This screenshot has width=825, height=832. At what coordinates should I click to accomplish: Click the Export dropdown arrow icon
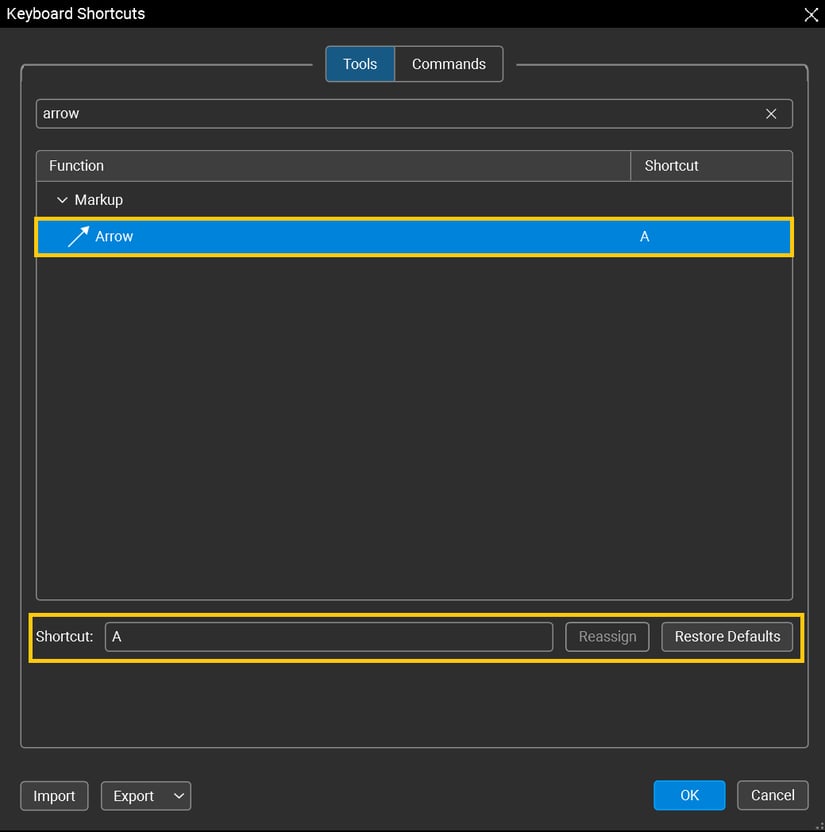pos(178,796)
